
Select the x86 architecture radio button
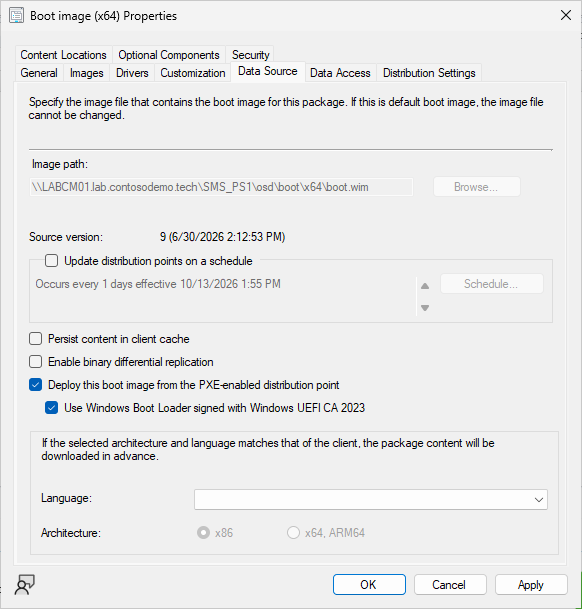(203, 532)
